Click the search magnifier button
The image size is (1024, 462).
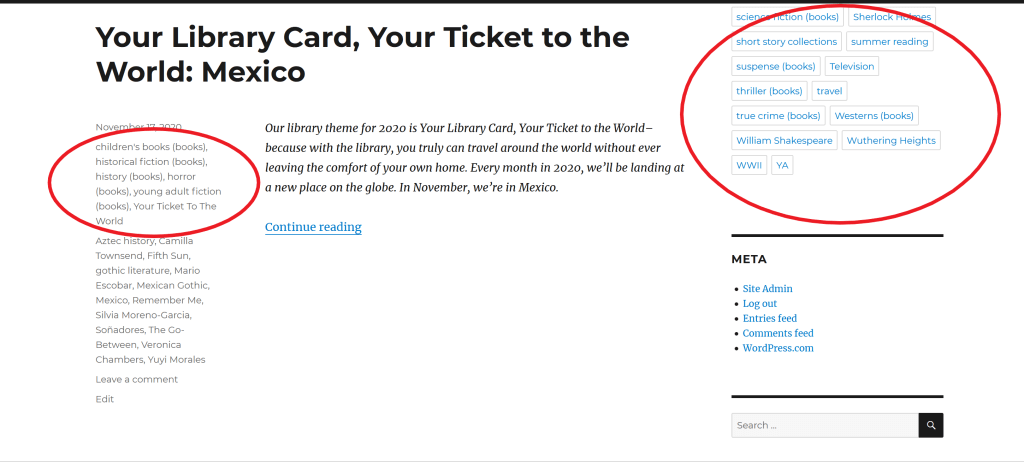[931, 425]
